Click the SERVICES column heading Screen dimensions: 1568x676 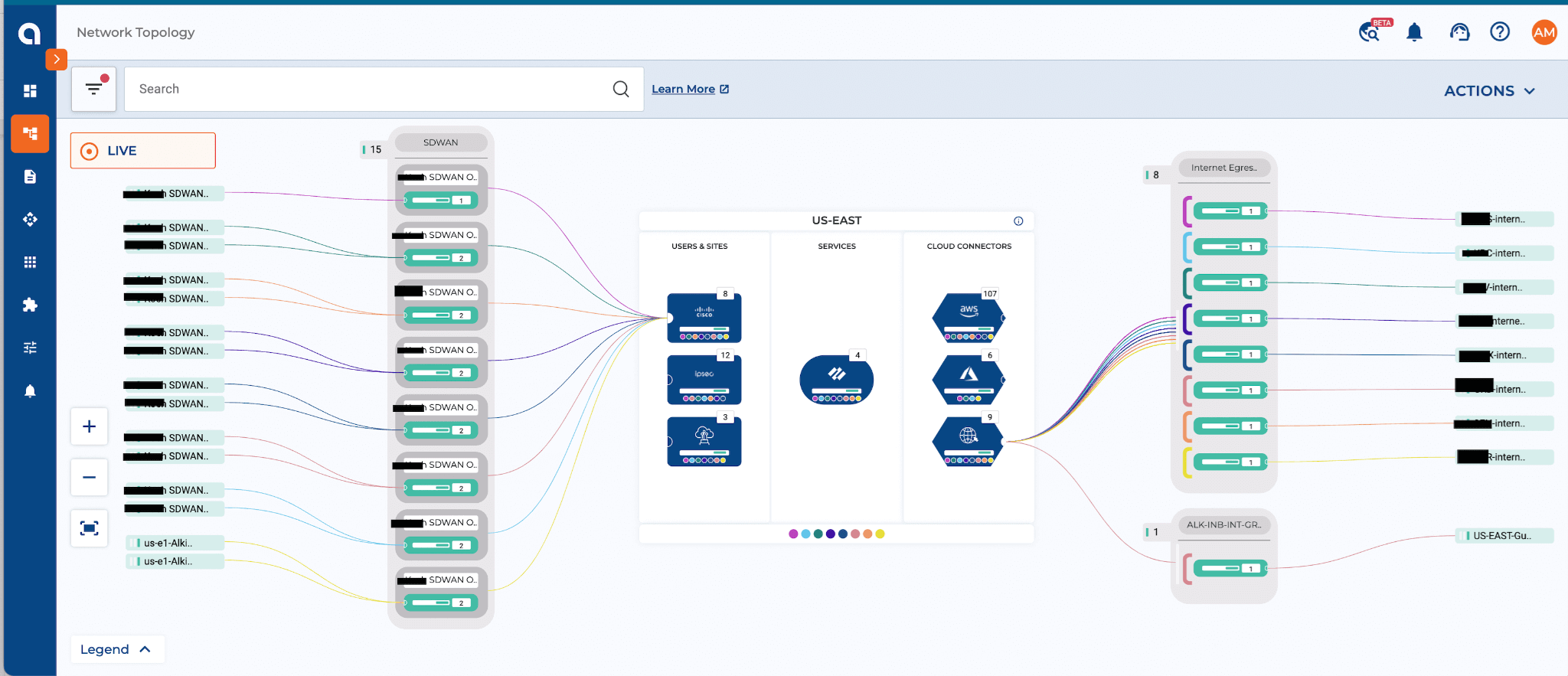pos(837,247)
